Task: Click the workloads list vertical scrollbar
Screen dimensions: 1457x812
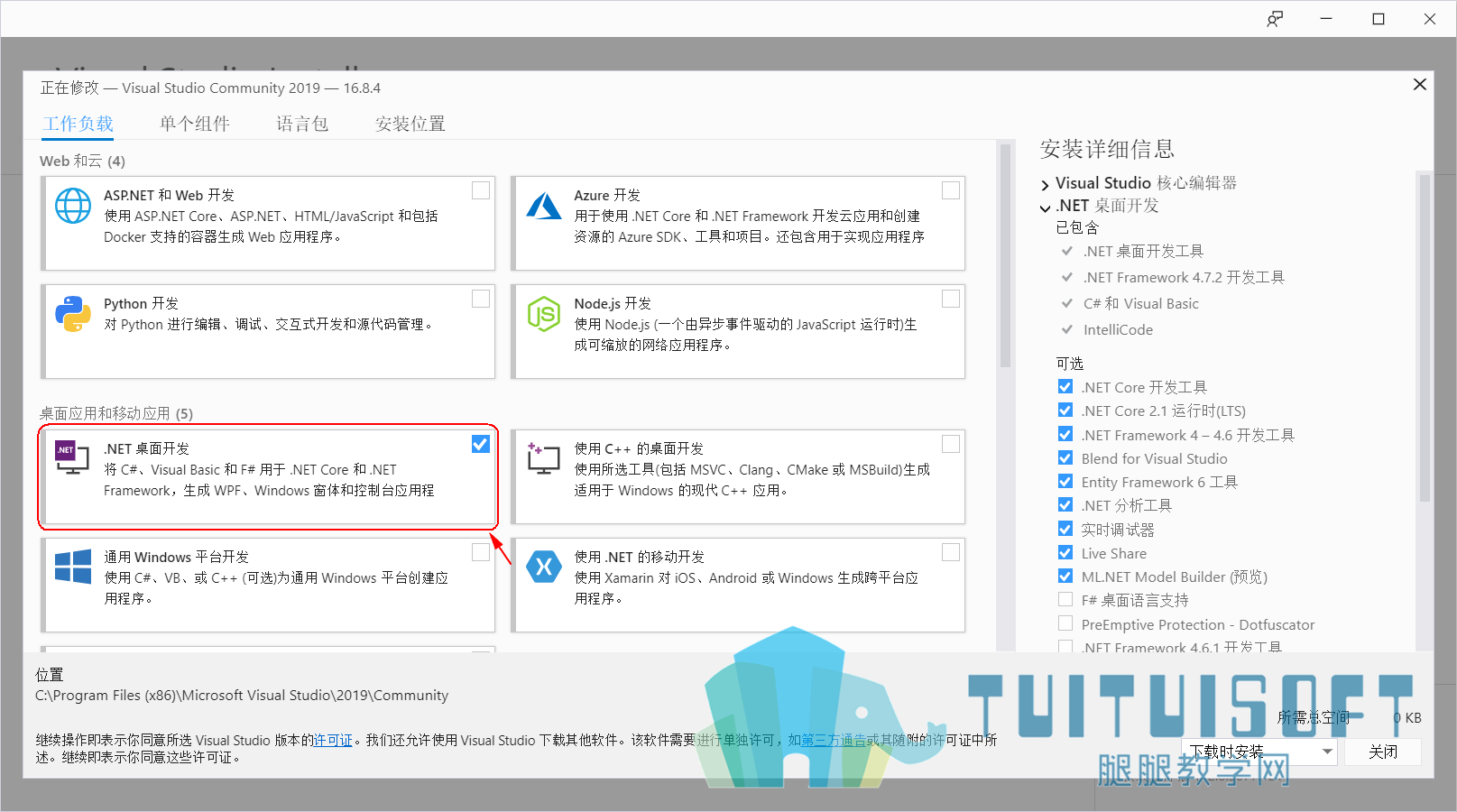Action: pos(1005,255)
